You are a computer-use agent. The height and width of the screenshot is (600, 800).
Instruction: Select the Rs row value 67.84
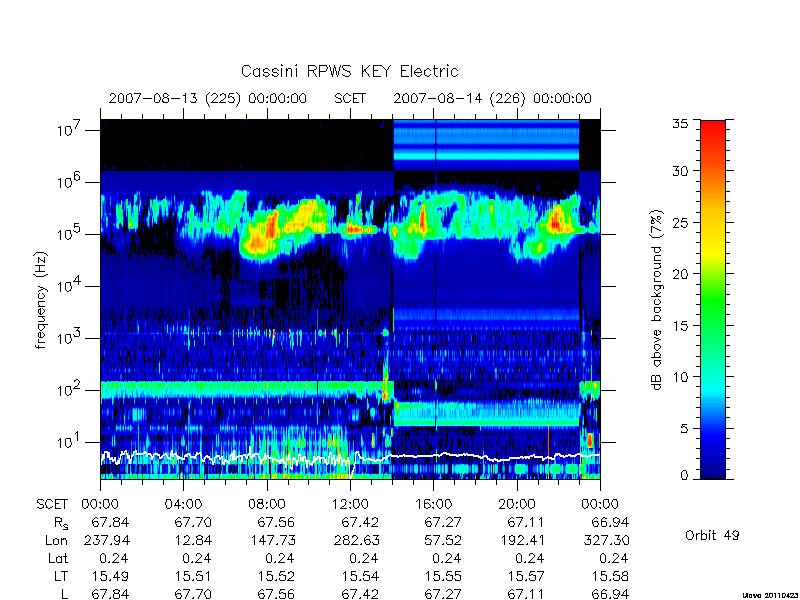coord(110,522)
